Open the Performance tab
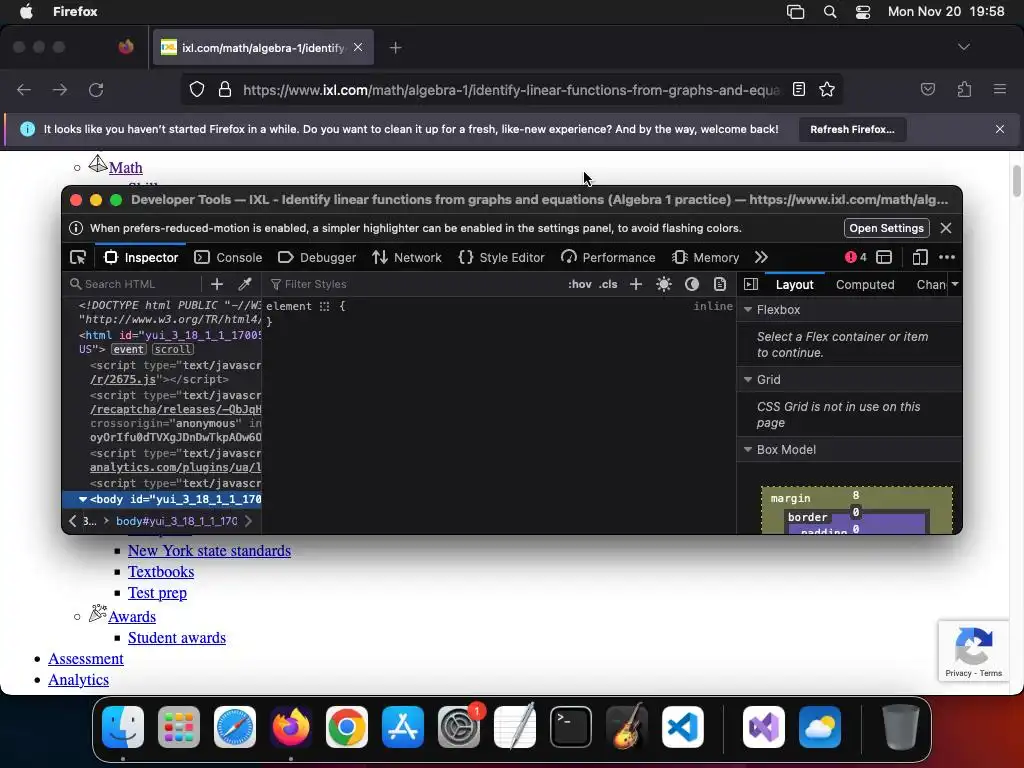1024x768 pixels. point(608,257)
